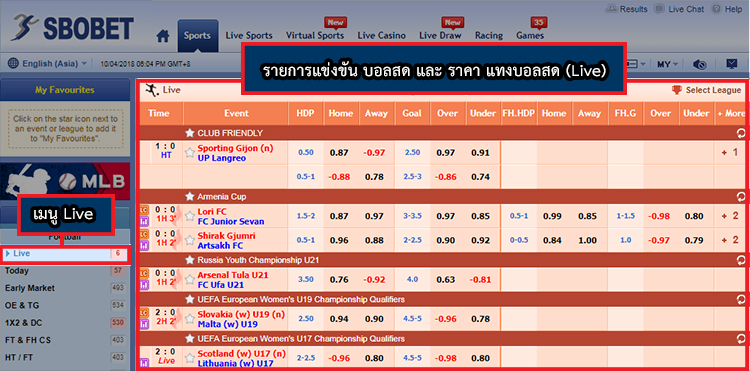Click the monitor icon at toolbar right

point(732,64)
